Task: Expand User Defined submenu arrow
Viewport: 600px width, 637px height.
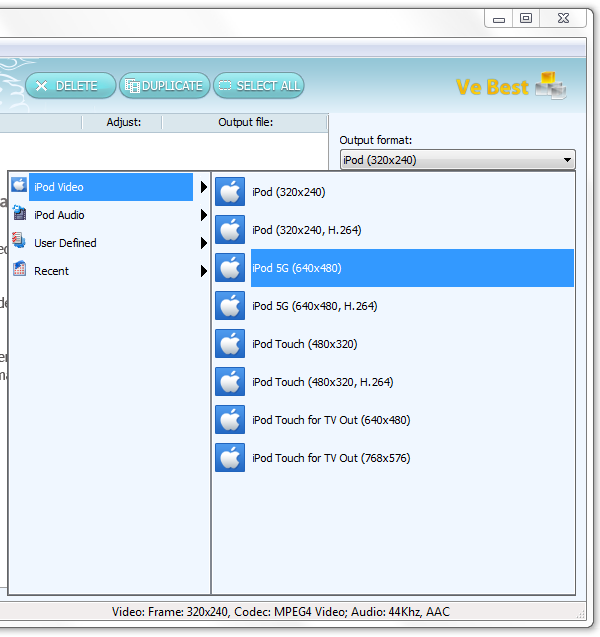Action: click(x=204, y=243)
